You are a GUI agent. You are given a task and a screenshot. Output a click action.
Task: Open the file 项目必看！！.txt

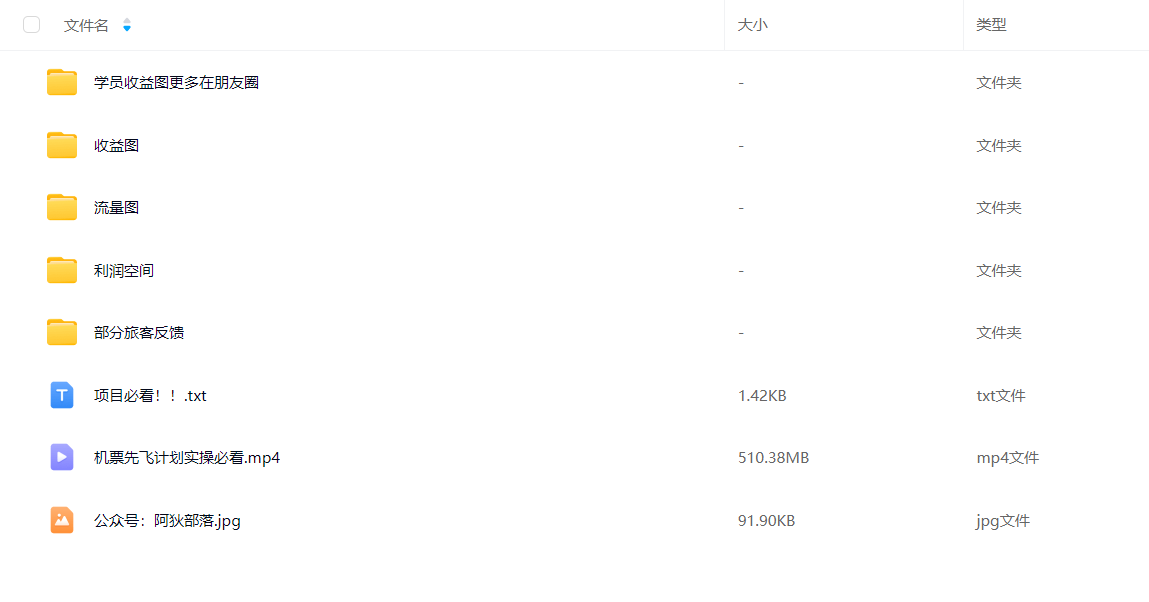click(x=150, y=395)
